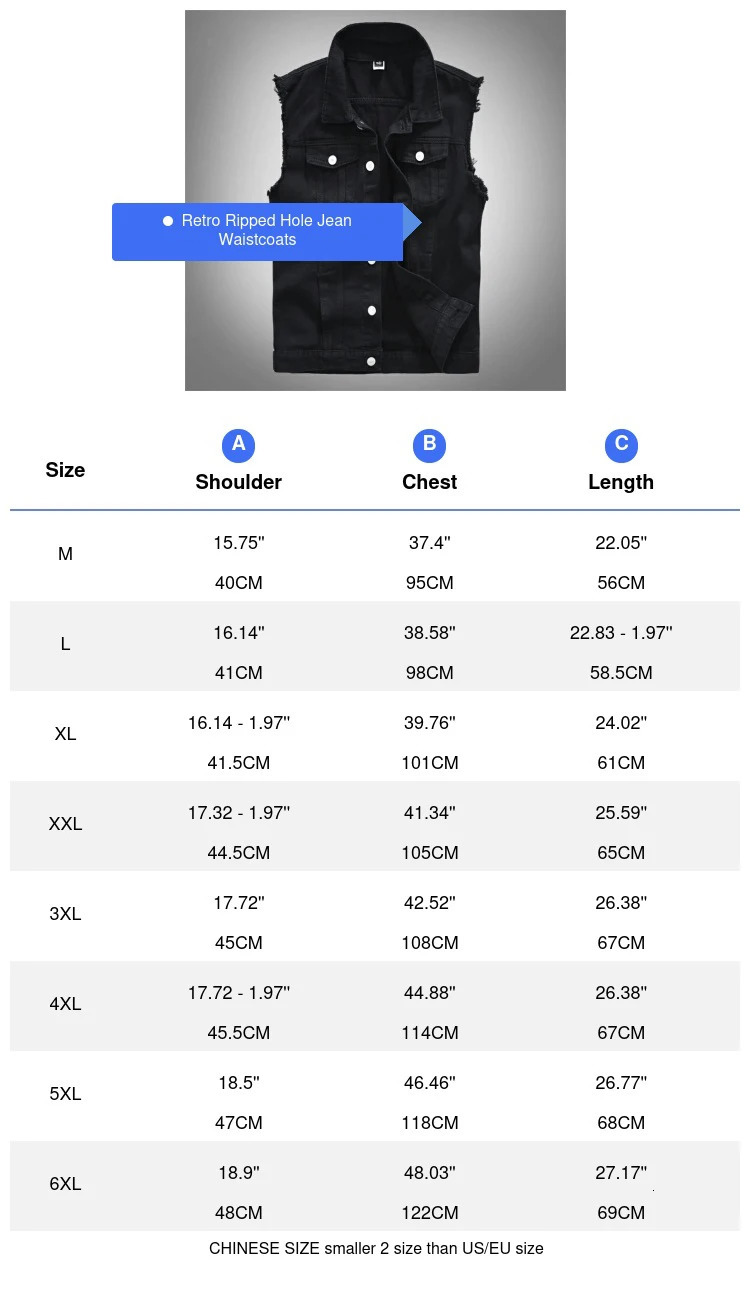
Task: Click the 122CM chest value for 6XL
Action: point(430,1213)
